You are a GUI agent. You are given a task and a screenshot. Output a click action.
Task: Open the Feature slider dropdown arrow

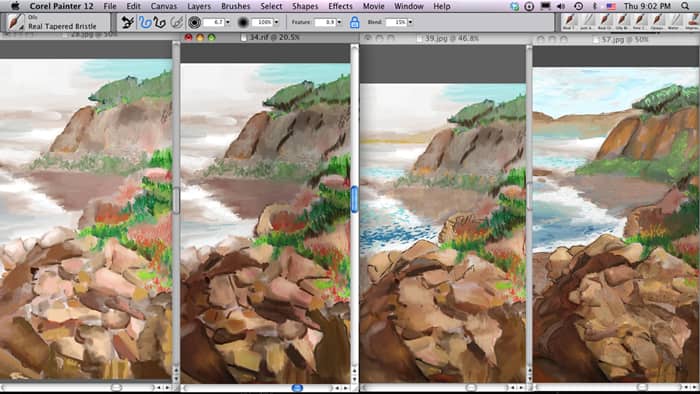pyautogui.click(x=339, y=22)
